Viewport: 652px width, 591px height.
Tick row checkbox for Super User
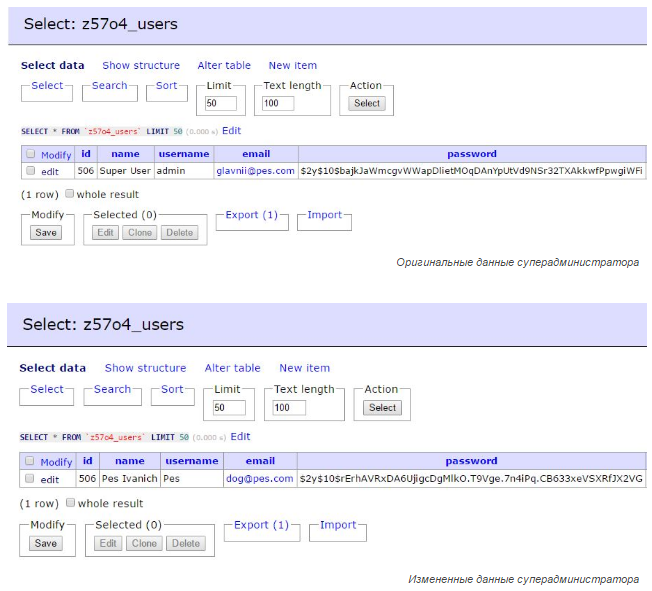pyautogui.click(x=30, y=170)
